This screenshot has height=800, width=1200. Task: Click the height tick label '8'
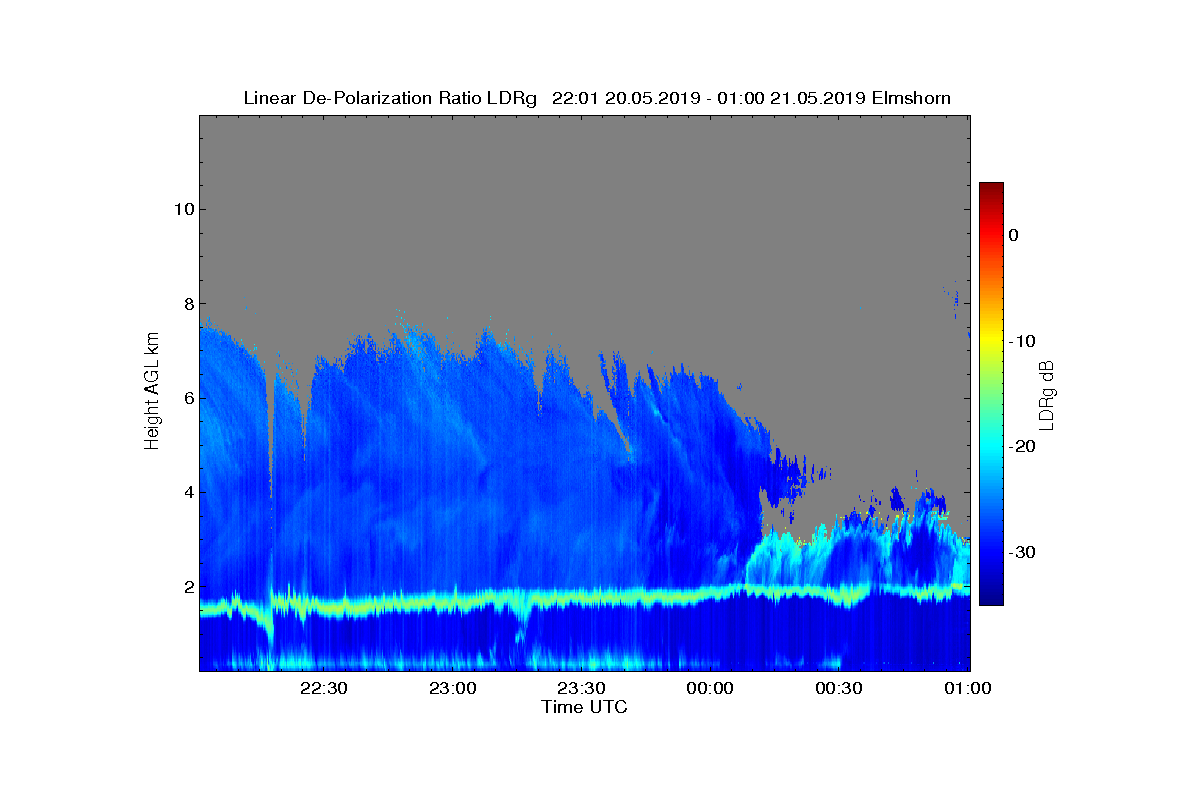pos(187,304)
